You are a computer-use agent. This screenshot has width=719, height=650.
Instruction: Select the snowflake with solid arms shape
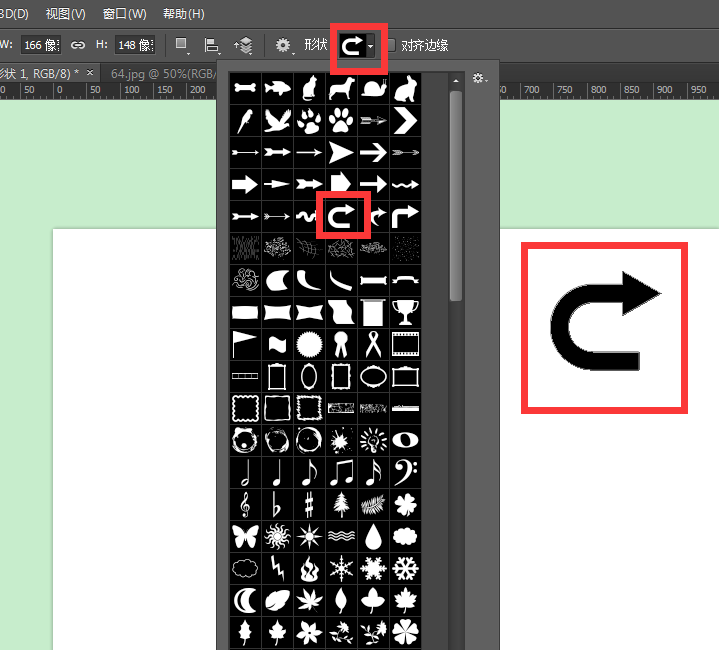[x=373, y=569]
